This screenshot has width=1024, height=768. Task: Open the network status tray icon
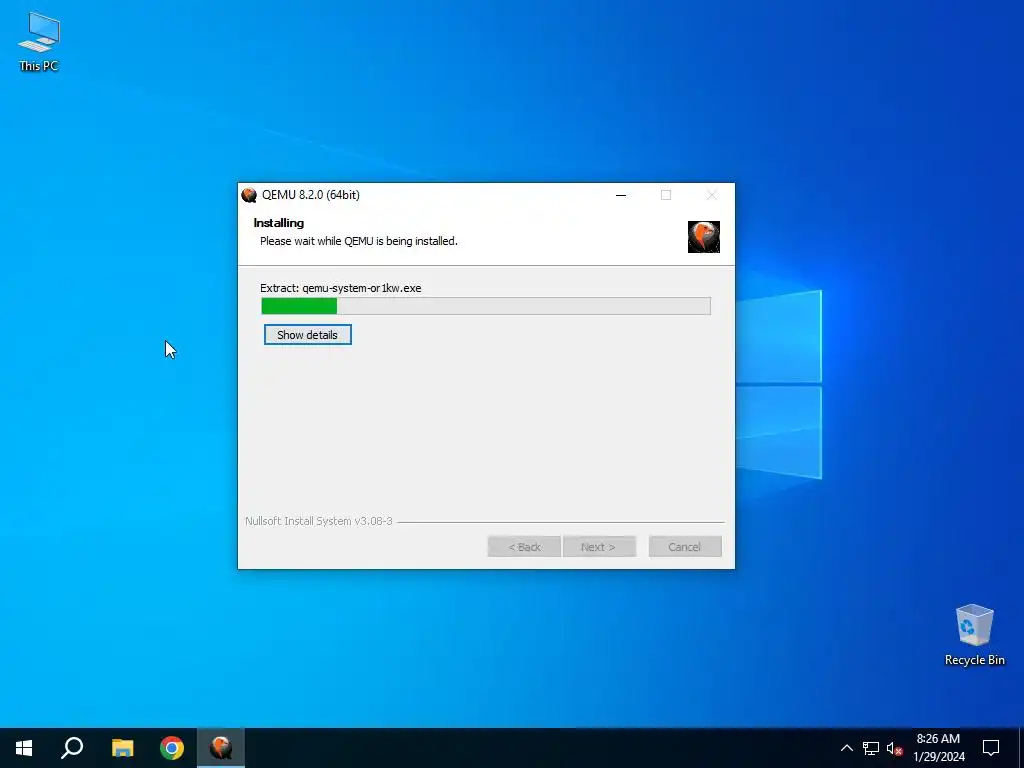click(871, 748)
